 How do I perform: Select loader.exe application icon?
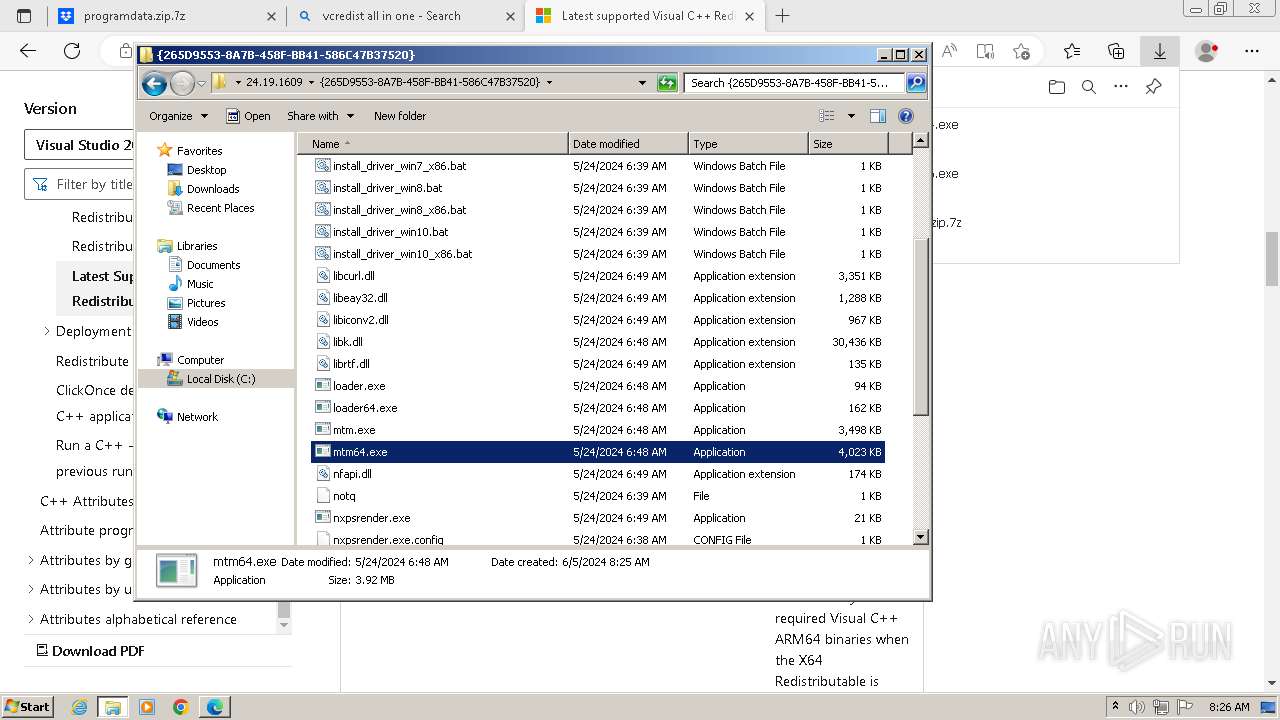pyautogui.click(x=323, y=386)
